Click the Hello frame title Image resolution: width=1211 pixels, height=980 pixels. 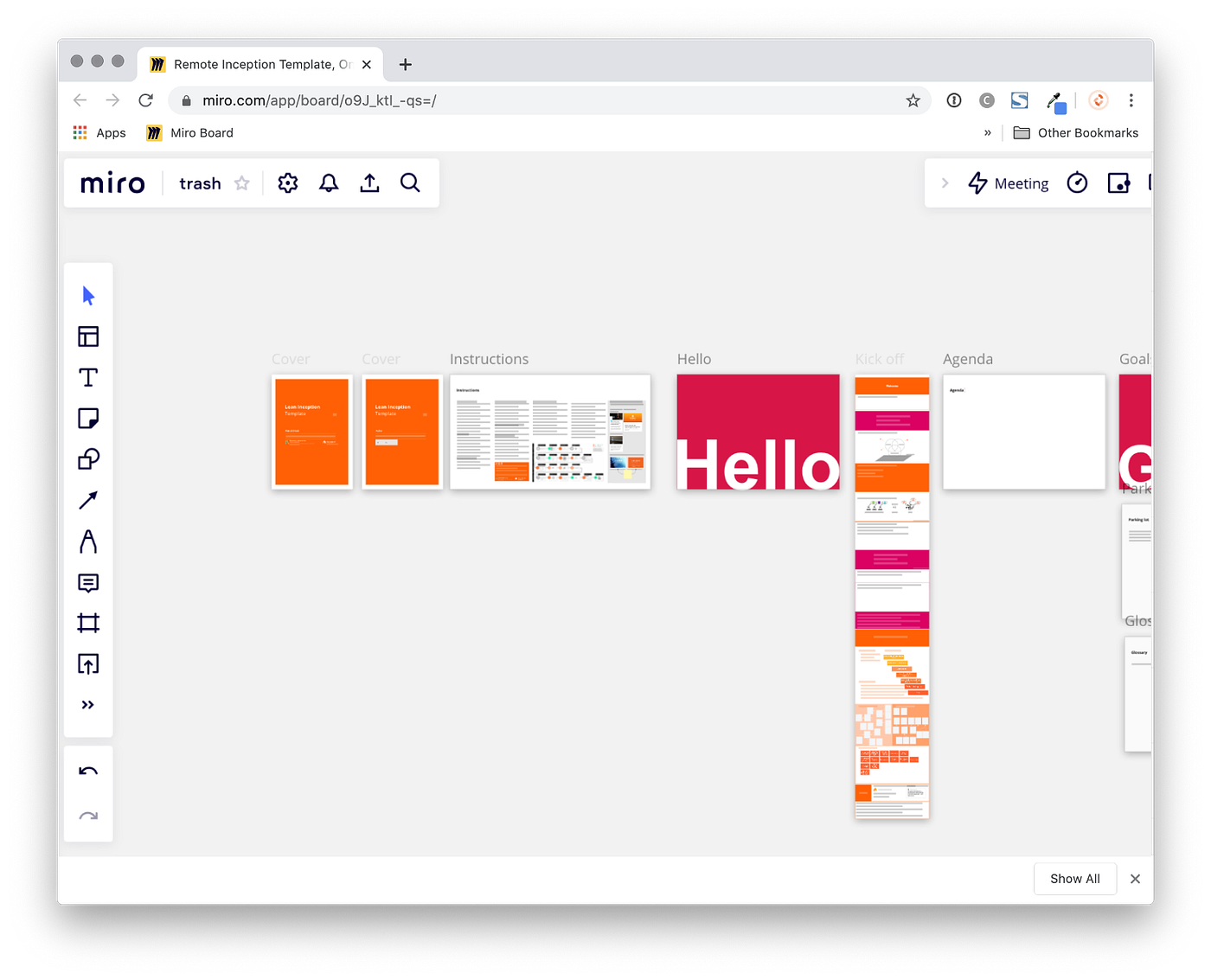[x=694, y=359]
